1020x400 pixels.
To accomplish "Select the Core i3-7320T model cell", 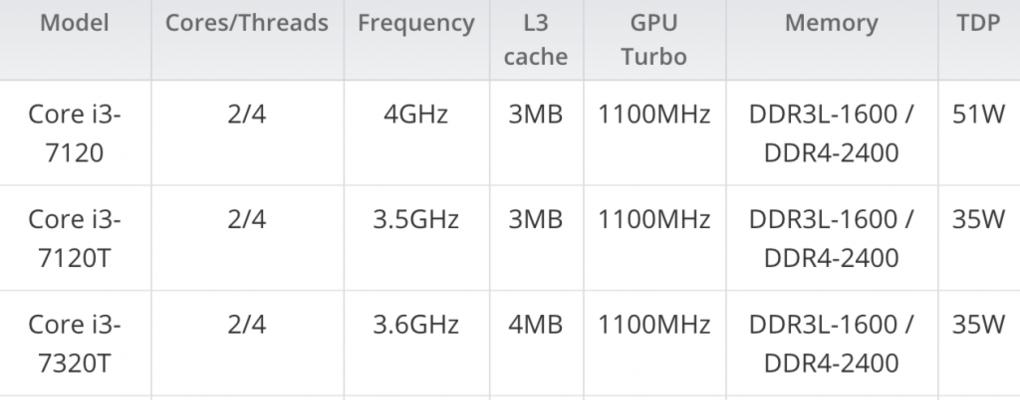I will (75, 343).
